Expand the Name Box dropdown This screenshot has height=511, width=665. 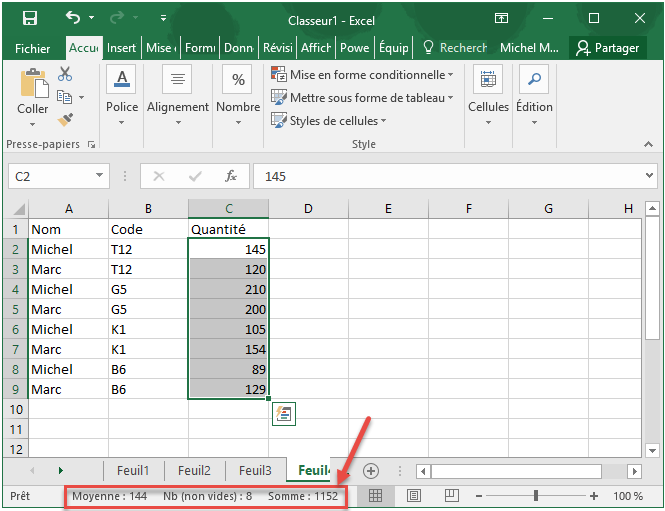pos(100,176)
